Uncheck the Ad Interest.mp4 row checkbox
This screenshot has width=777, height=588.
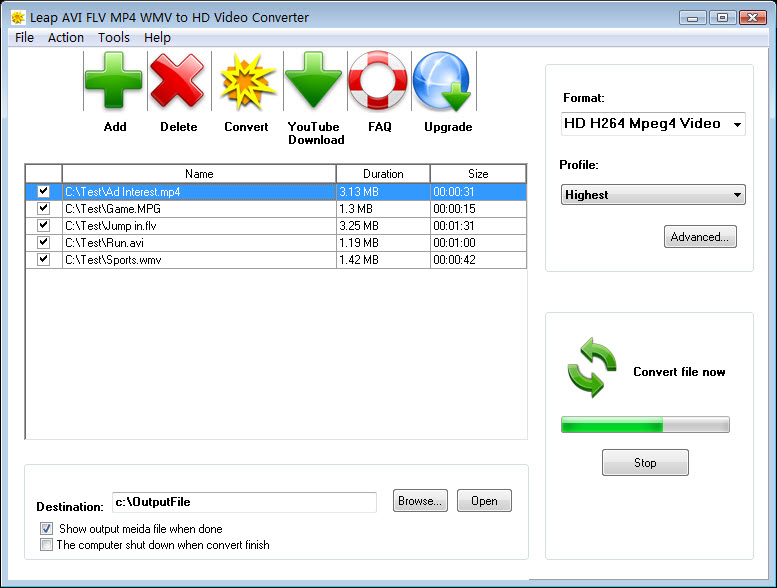point(44,191)
